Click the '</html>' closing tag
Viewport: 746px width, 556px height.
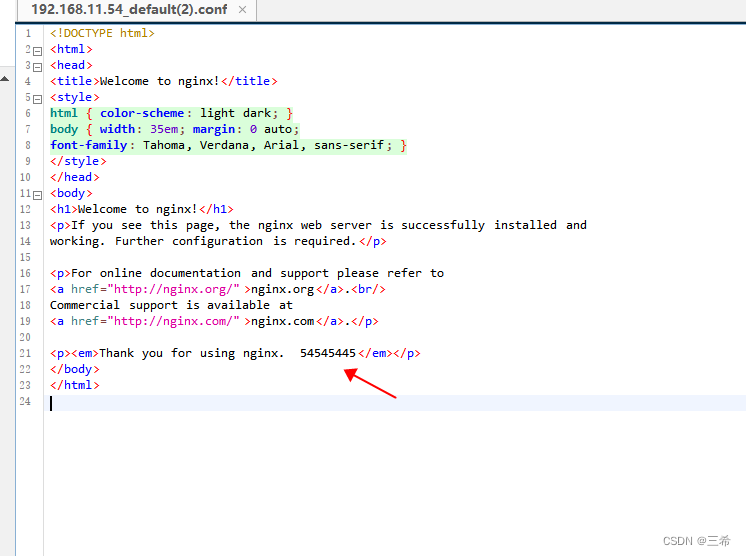coord(75,385)
